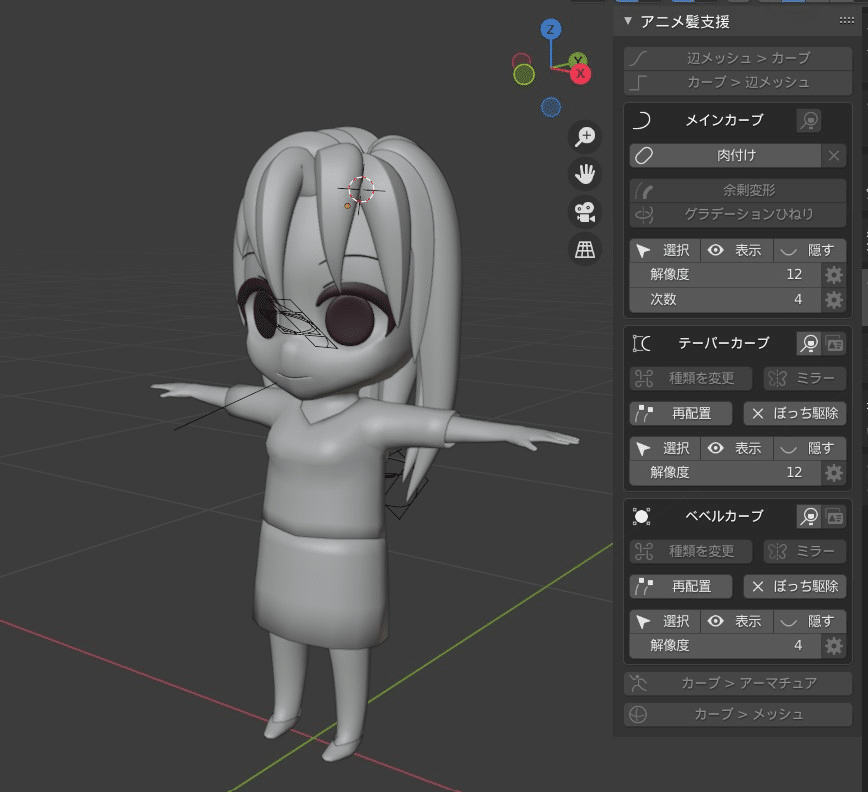Click ベベルカーブ rename card icon
Viewport: 868px width, 792px height.
click(834, 516)
